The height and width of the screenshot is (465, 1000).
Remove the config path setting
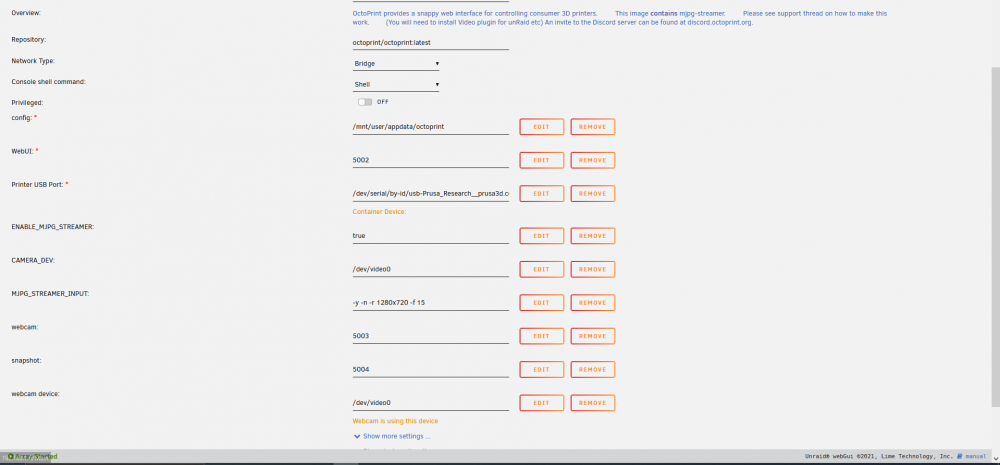tap(592, 127)
